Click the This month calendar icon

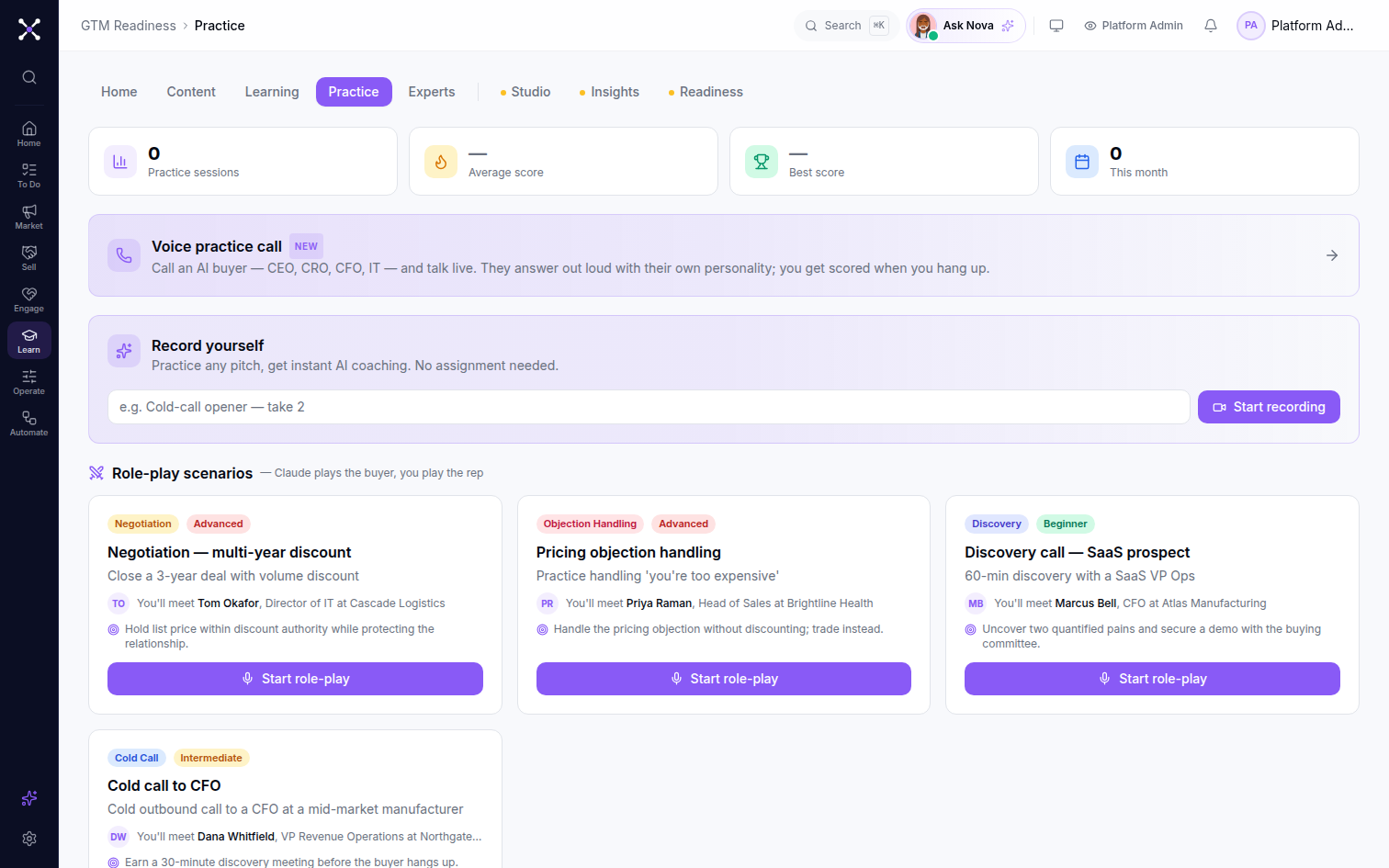pyautogui.click(x=1082, y=162)
